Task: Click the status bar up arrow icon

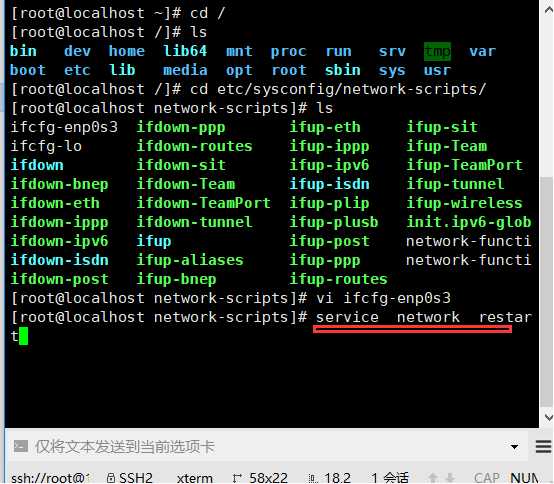Action: click(432, 478)
